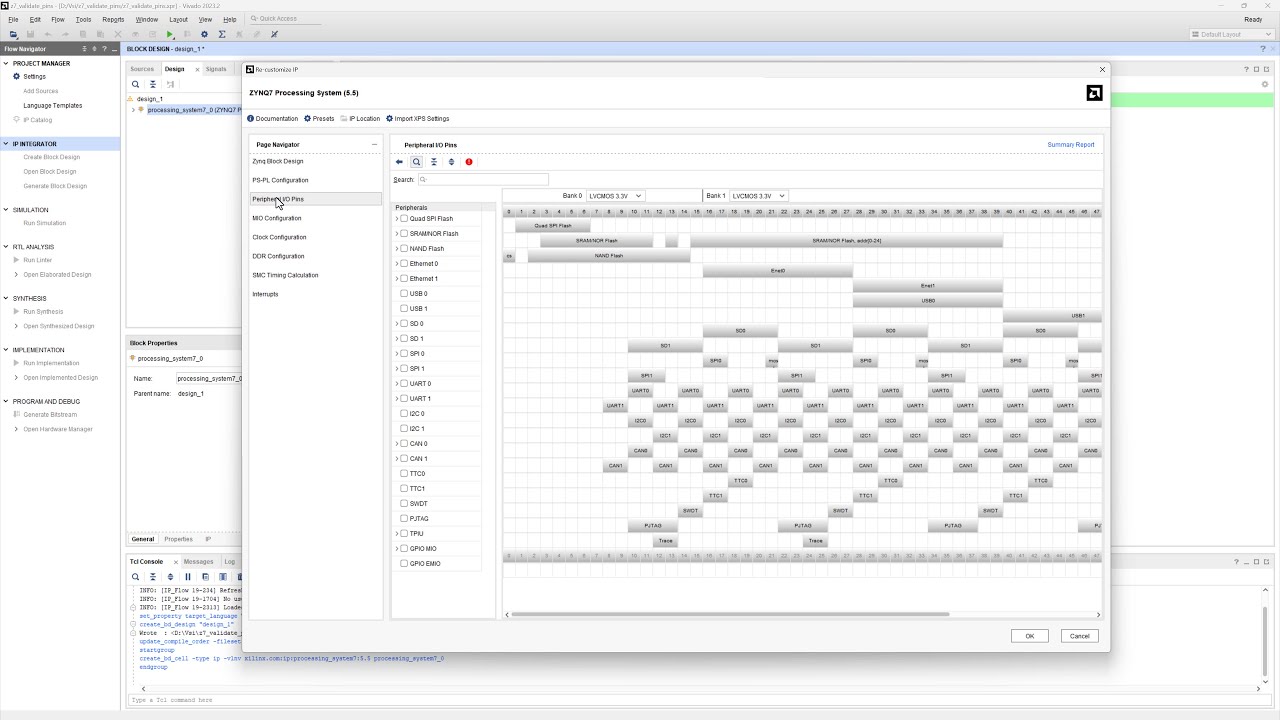The image size is (1280, 720).
Task: Select MIO Configuration page
Action: [x=277, y=218]
